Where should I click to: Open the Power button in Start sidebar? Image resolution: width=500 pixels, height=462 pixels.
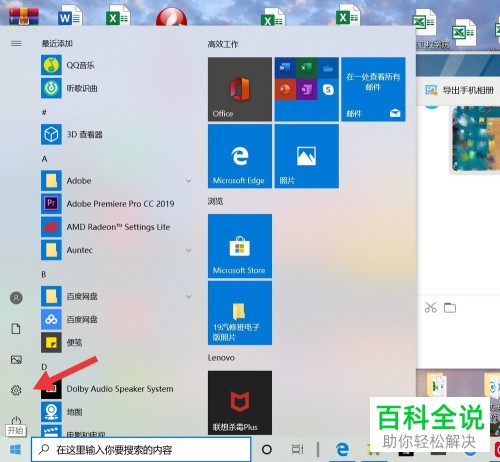coord(16,421)
